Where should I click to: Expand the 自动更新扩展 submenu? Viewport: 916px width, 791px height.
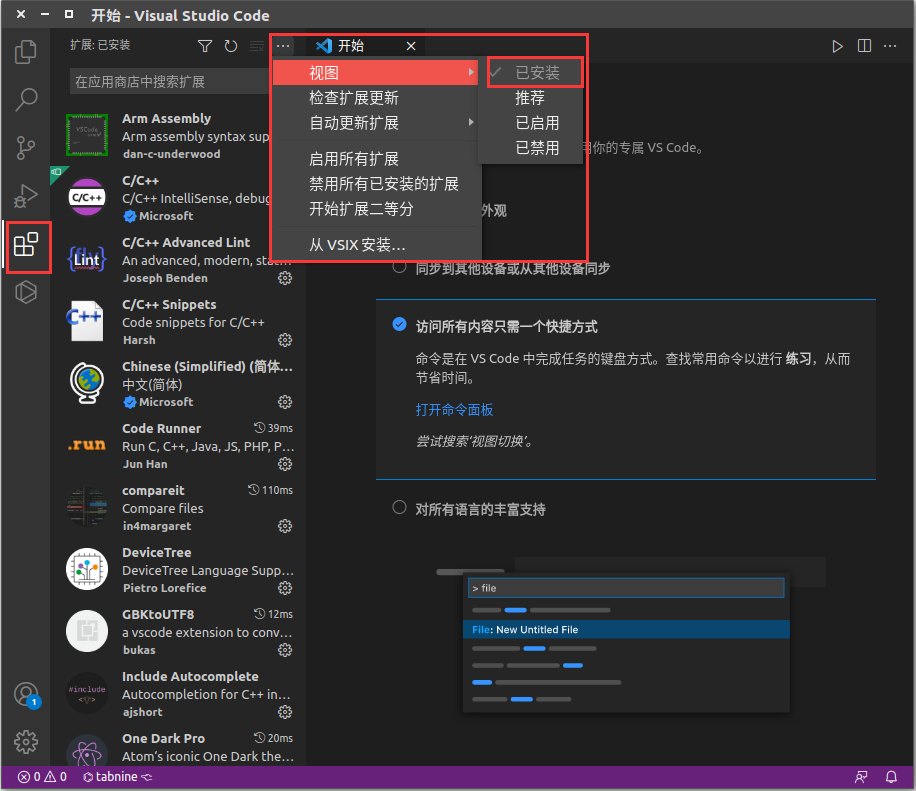pyautogui.click(x=376, y=123)
